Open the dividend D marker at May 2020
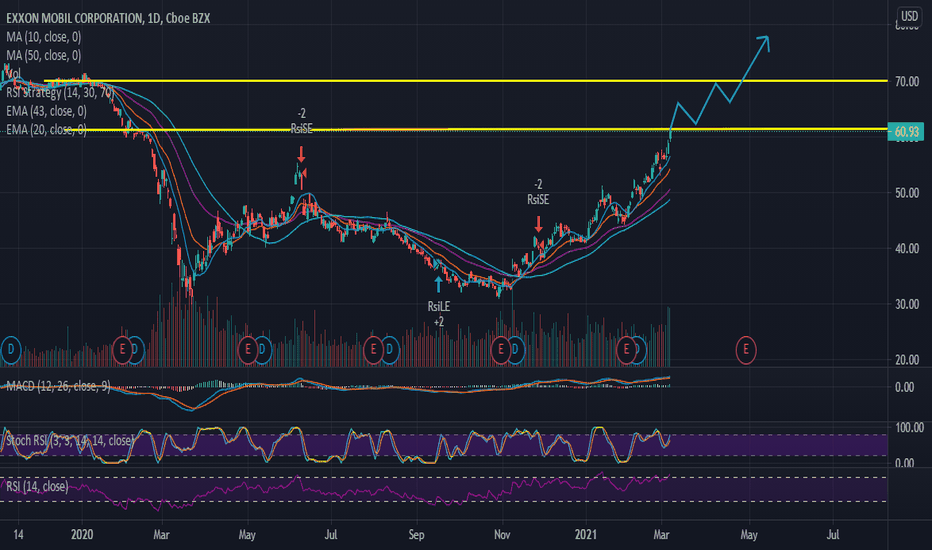 pyautogui.click(x=263, y=350)
